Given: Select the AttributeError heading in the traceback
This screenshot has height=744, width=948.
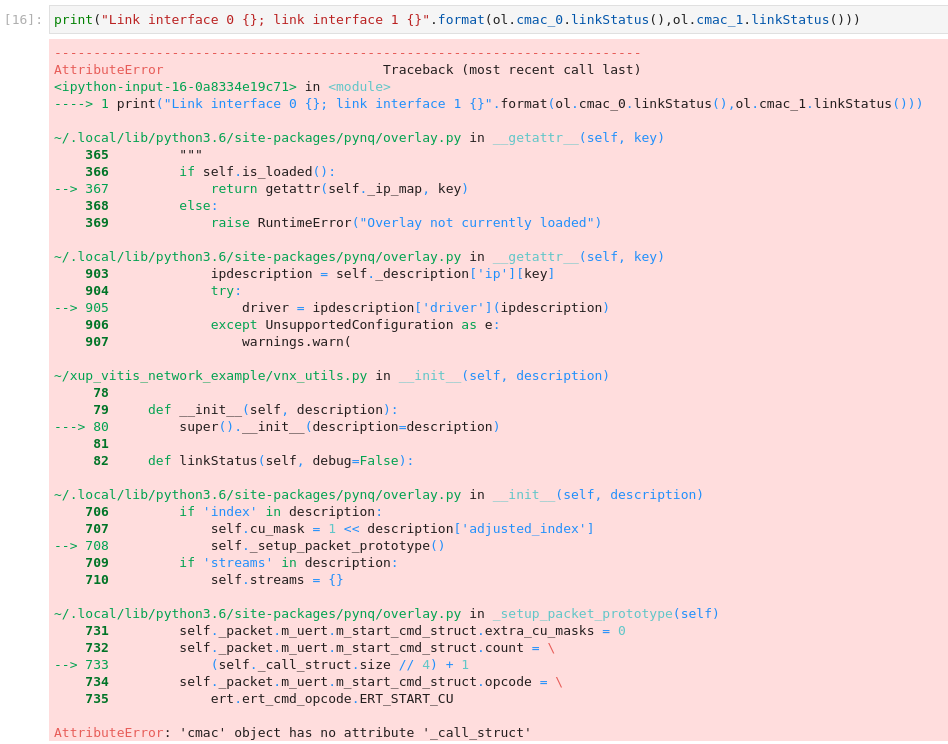Looking at the screenshot, I should pyautogui.click(x=109, y=70).
